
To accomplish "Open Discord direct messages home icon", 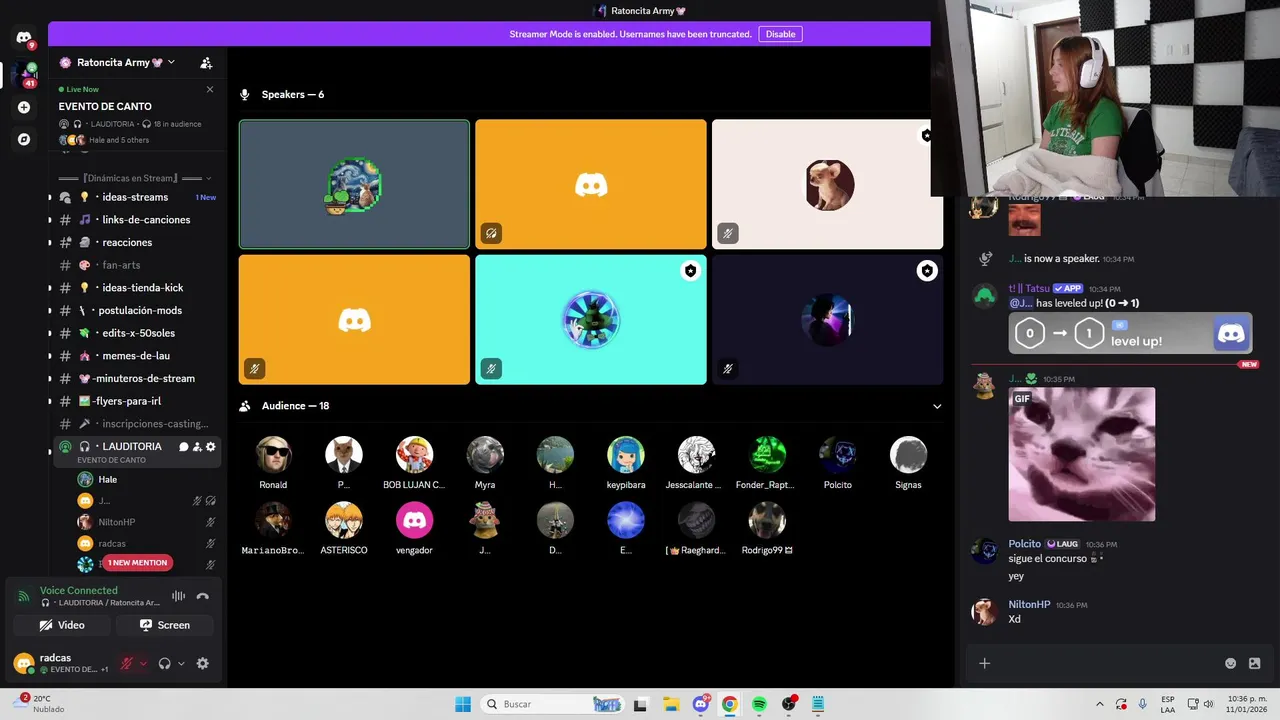I will click(x=24, y=38).
